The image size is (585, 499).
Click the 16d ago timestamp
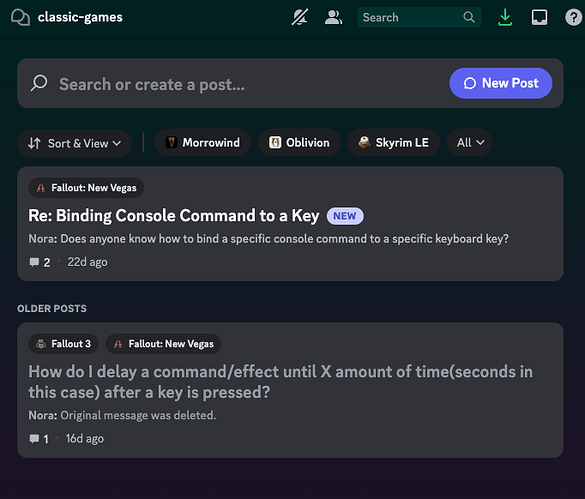coord(85,439)
